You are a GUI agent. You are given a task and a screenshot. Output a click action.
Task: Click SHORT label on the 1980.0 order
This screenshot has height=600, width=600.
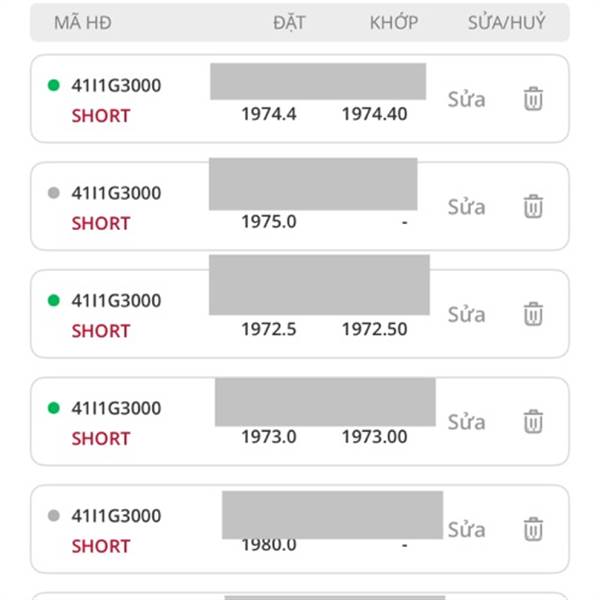(x=101, y=546)
